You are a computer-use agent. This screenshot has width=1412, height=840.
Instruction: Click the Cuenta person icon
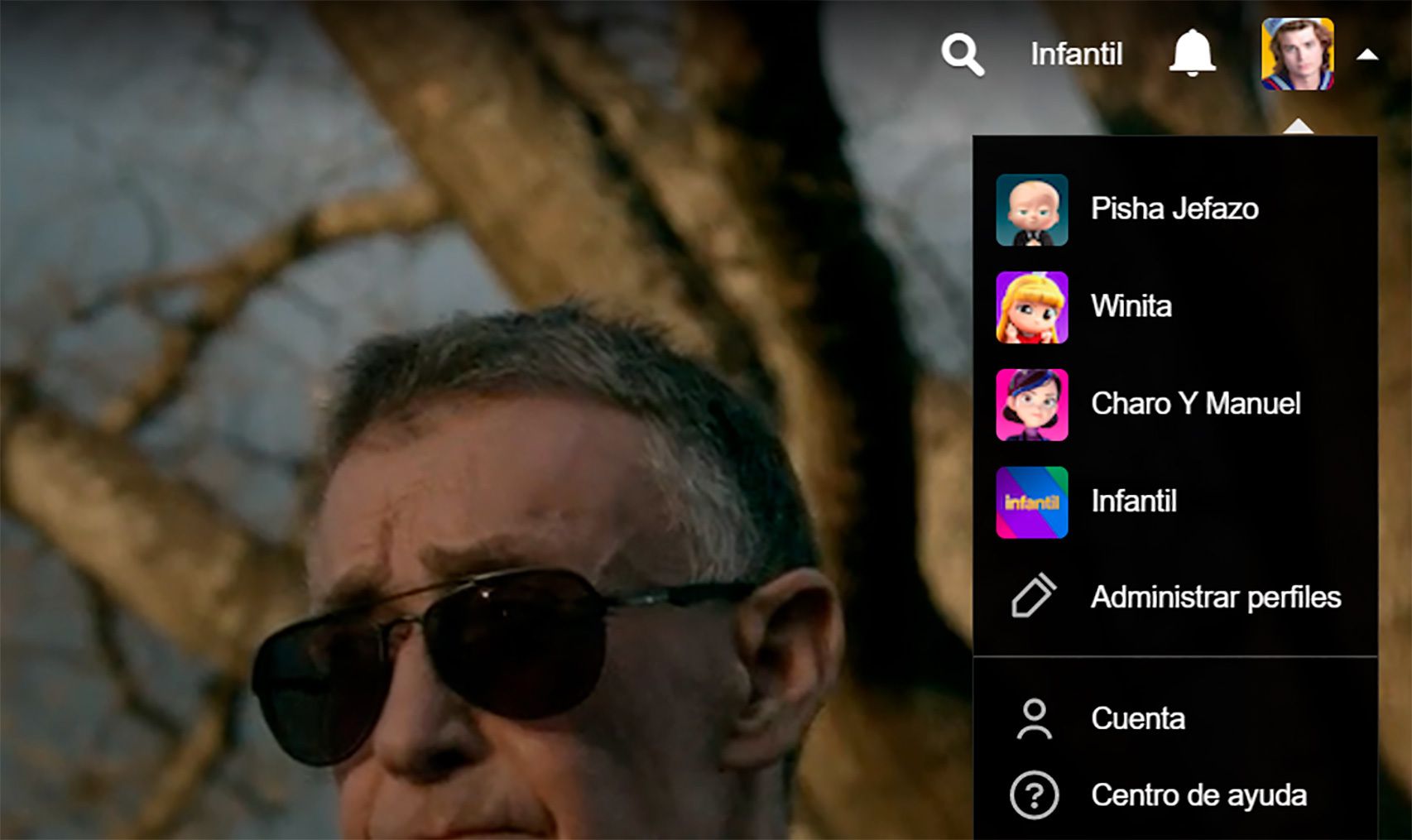pos(1034,719)
